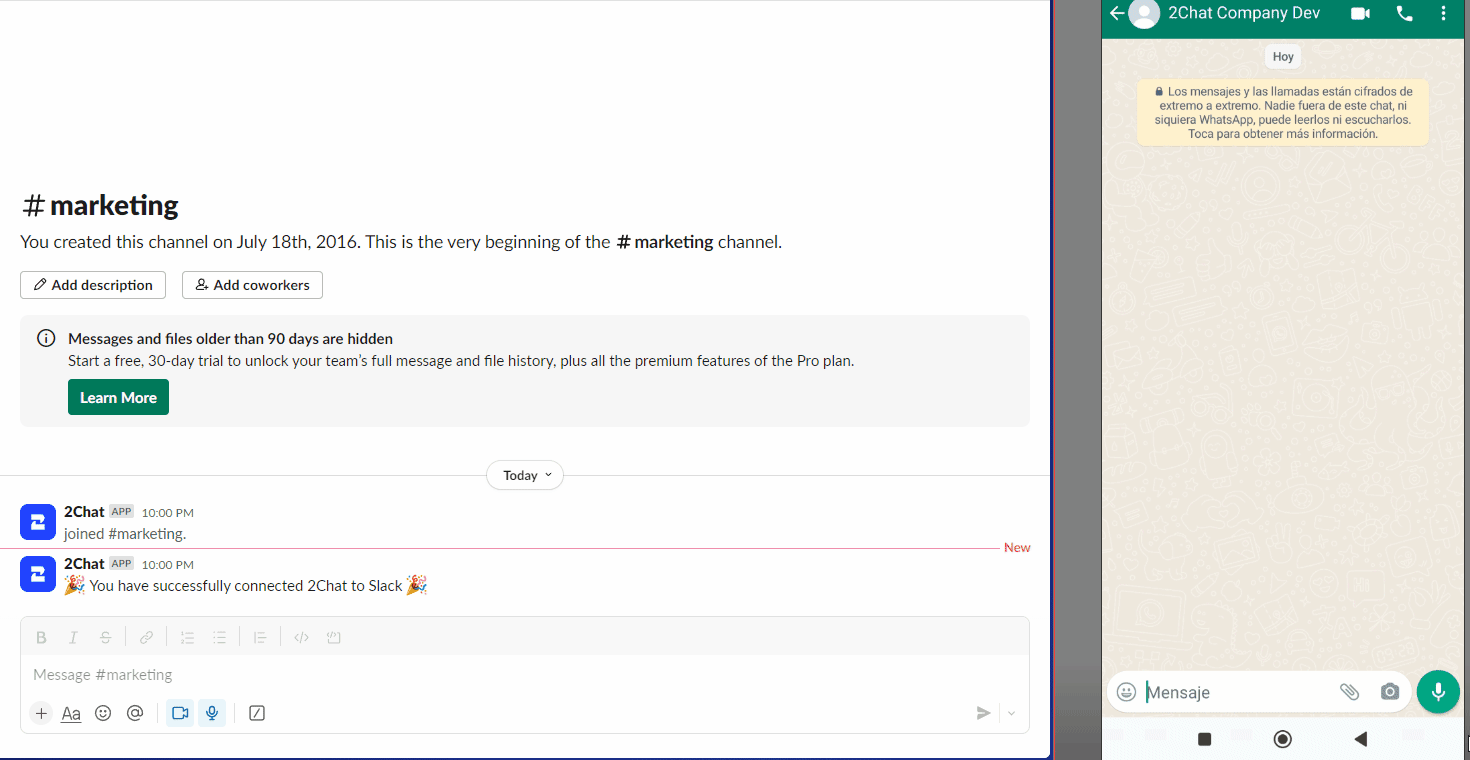Viewport: 1470px width, 760px height.
Task: Click the #marketing channel heading
Action: click(x=100, y=205)
